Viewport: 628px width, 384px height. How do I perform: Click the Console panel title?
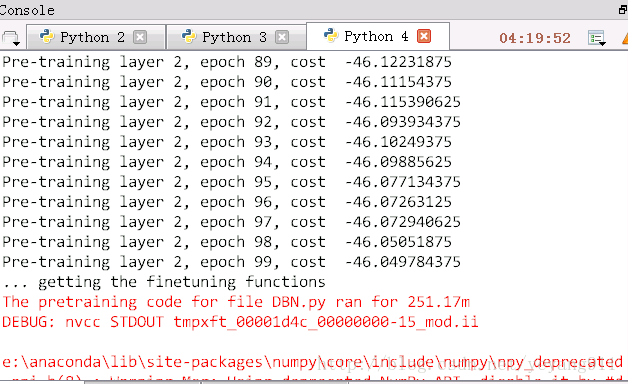click(x=27, y=10)
